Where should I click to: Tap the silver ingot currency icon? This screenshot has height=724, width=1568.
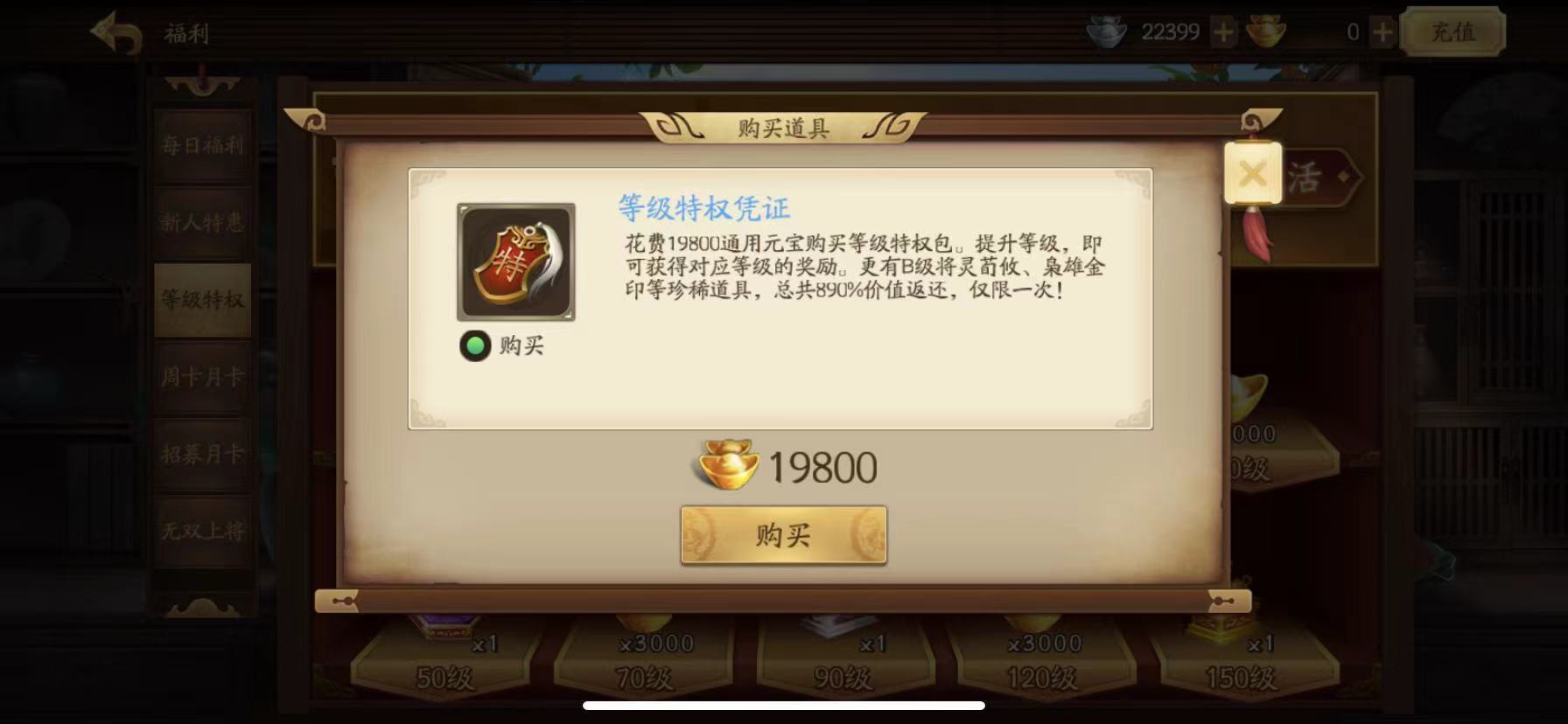pos(1107,33)
